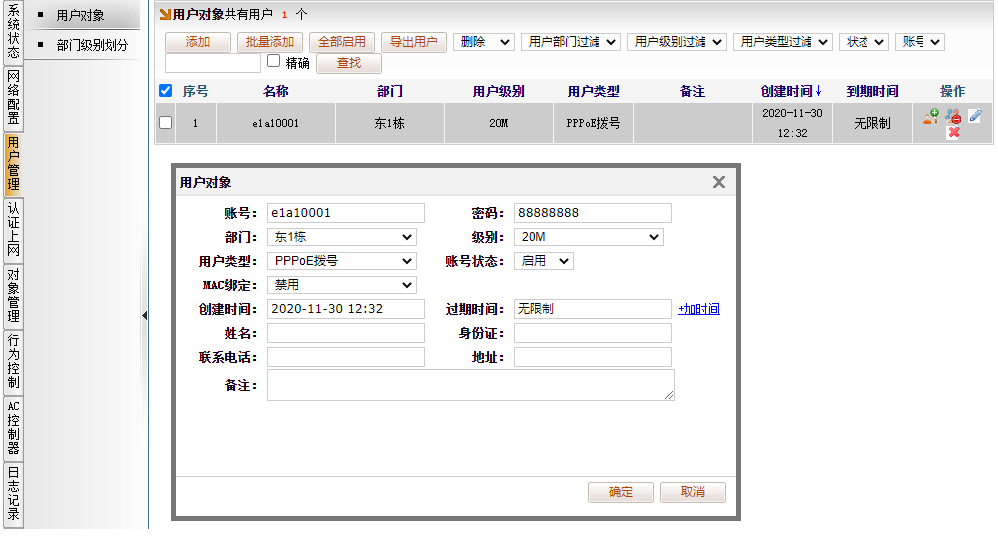Open the 认证上网 sidebar tab

[x=13, y=230]
